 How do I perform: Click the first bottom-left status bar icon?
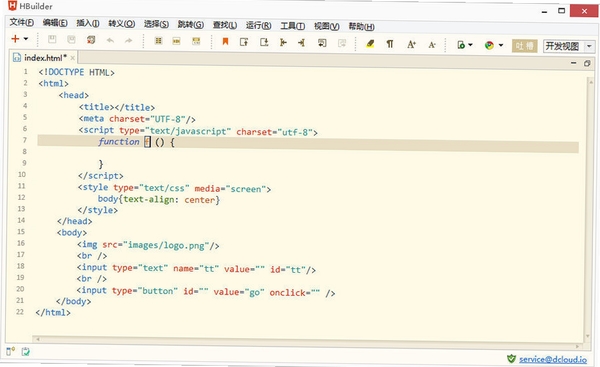tap(10, 351)
